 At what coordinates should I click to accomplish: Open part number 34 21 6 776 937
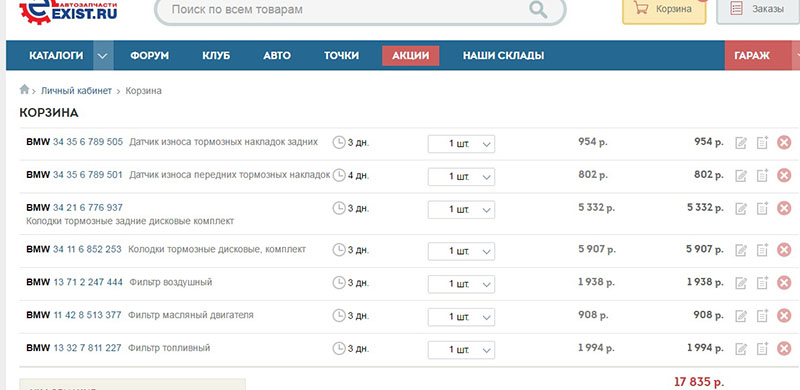pos(88,207)
